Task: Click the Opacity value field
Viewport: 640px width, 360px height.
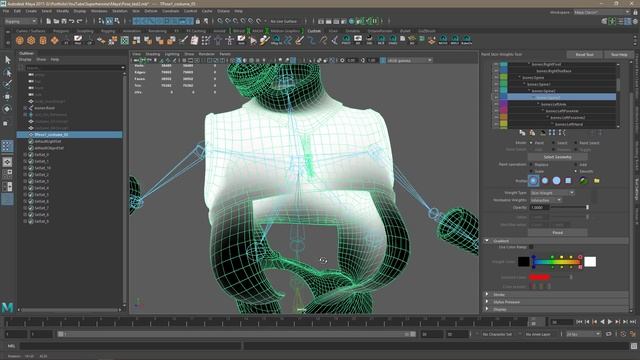Action: pos(539,207)
